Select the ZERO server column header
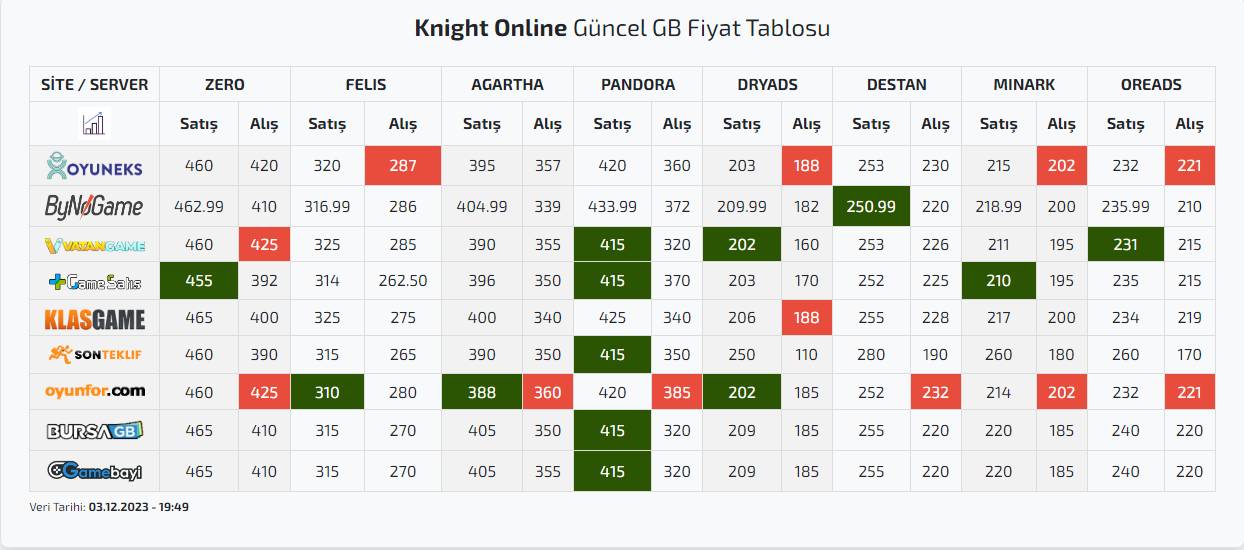 point(225,85)
